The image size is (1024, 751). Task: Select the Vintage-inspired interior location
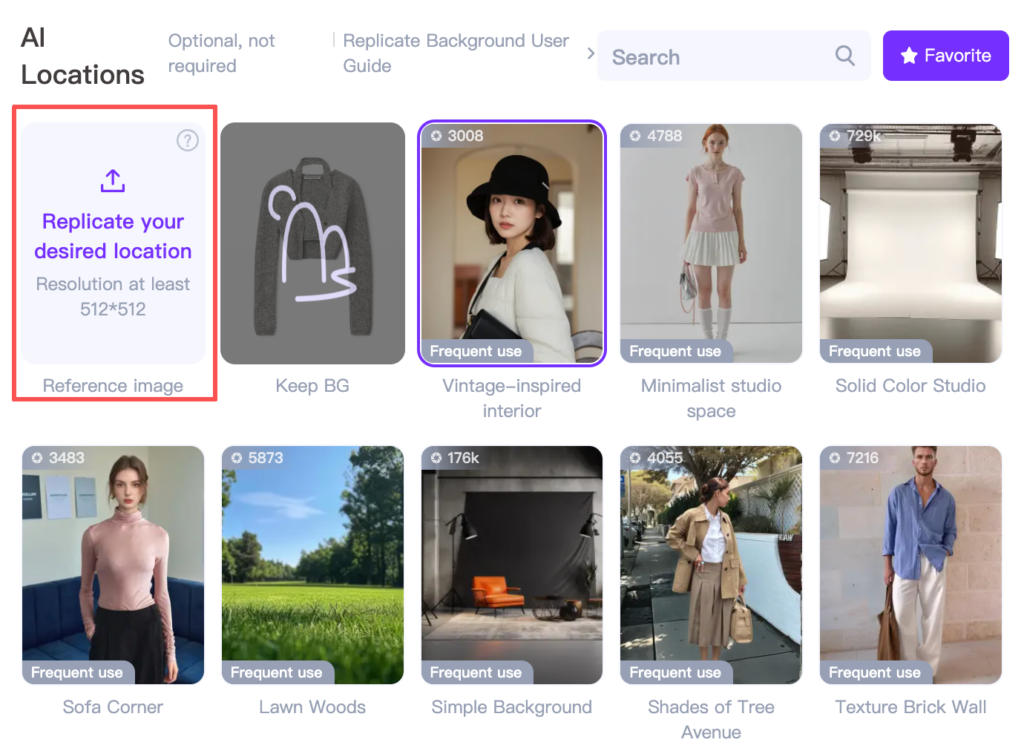pyautogui.click(x=512, y=244)
